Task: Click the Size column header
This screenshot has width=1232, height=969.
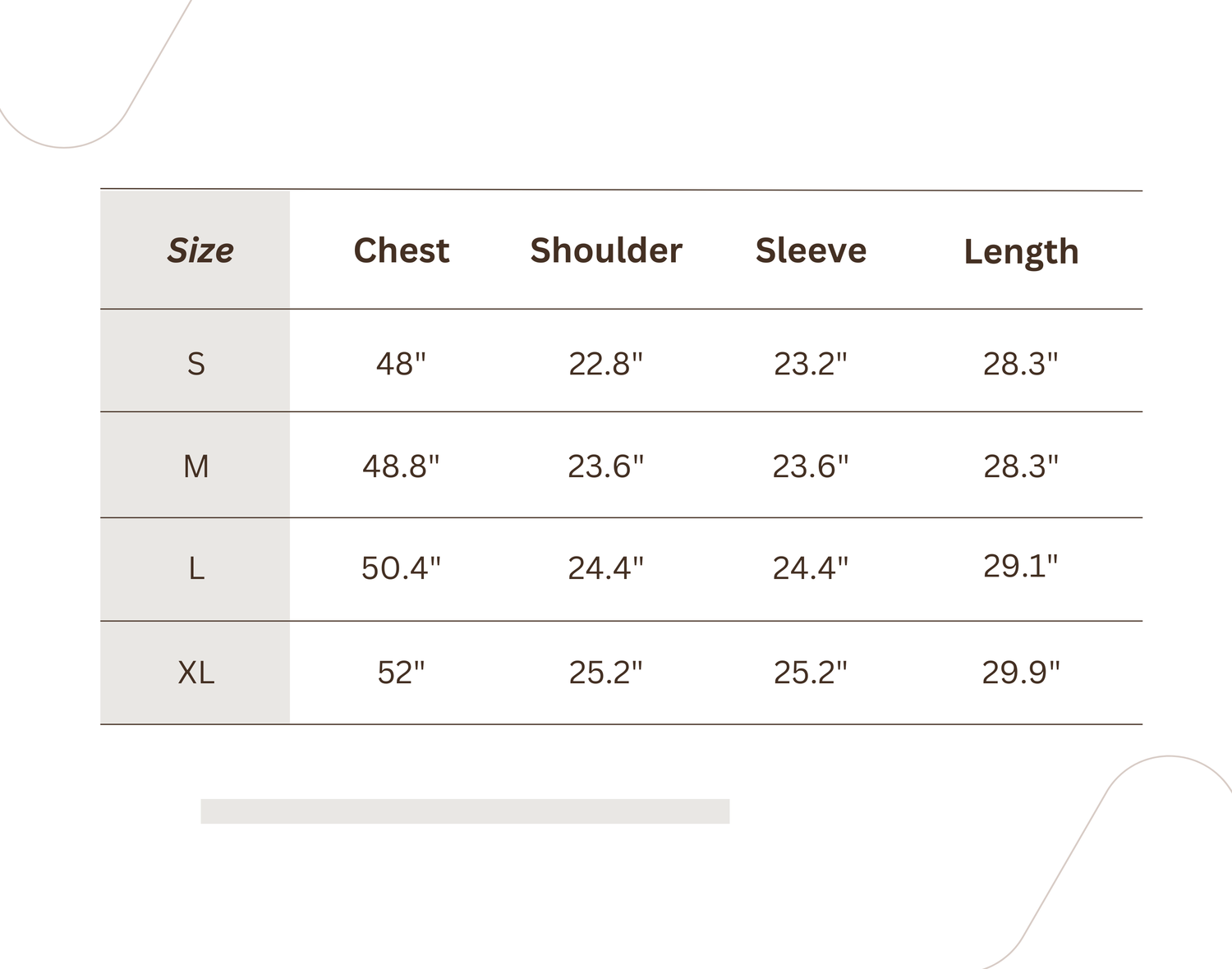Action: 200,250
